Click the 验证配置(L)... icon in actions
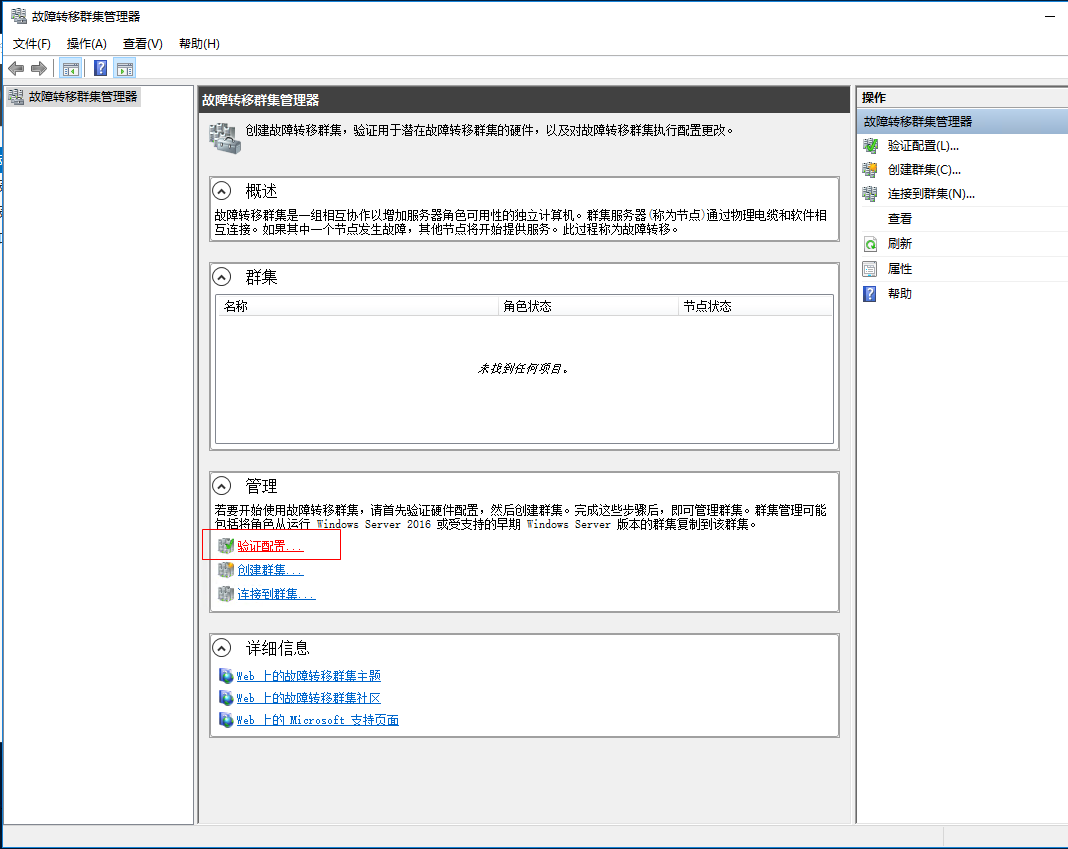 [x=870, y=146]
